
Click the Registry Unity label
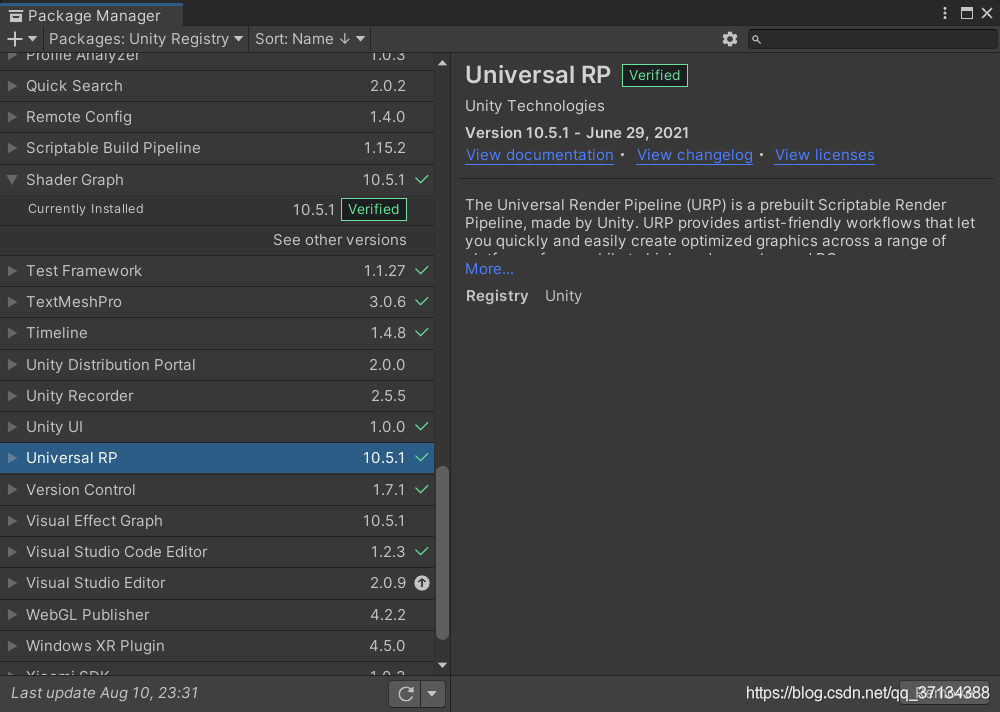(x=524, y=296)
